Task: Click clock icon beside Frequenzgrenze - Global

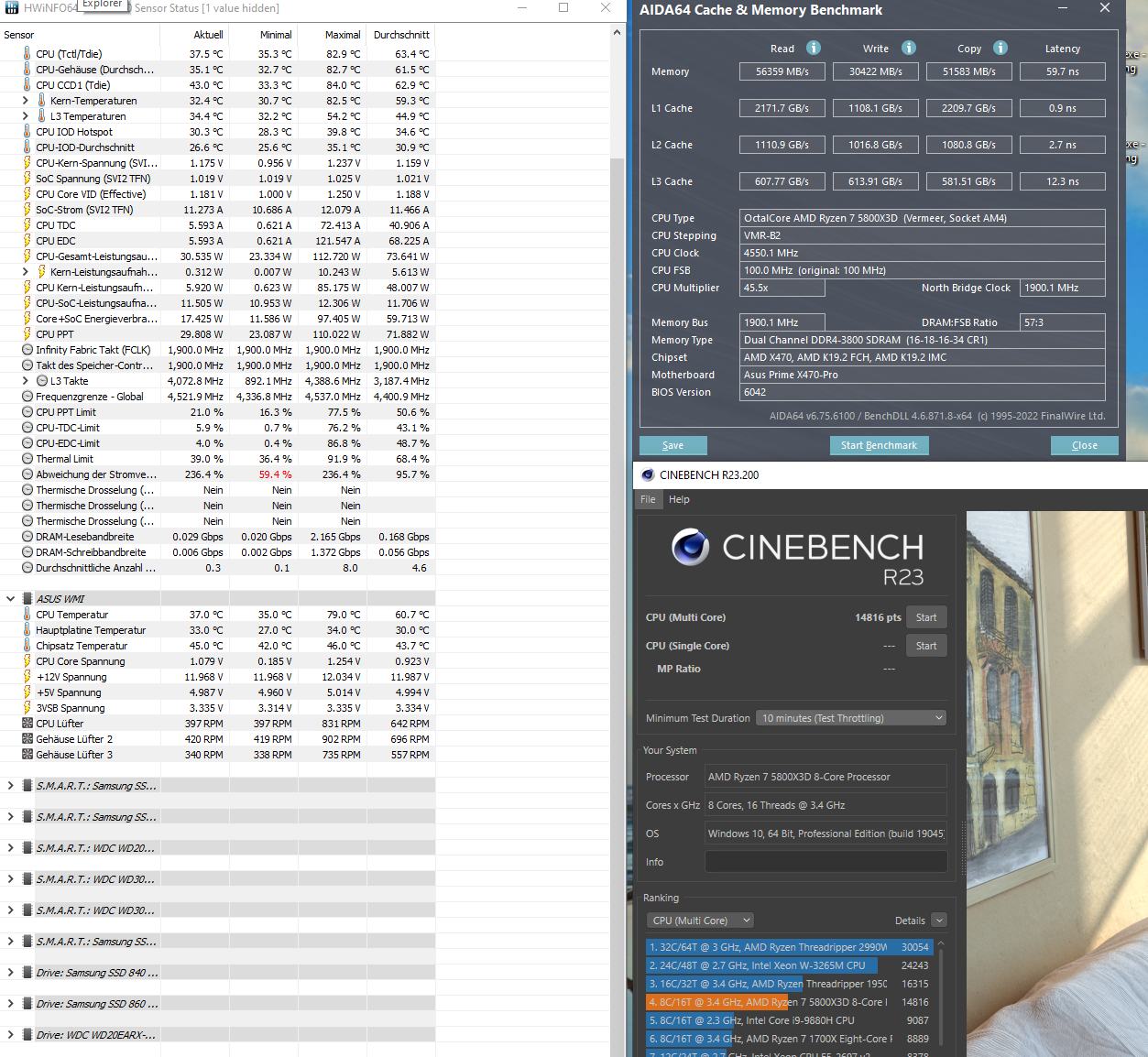Action: (27, 397)
